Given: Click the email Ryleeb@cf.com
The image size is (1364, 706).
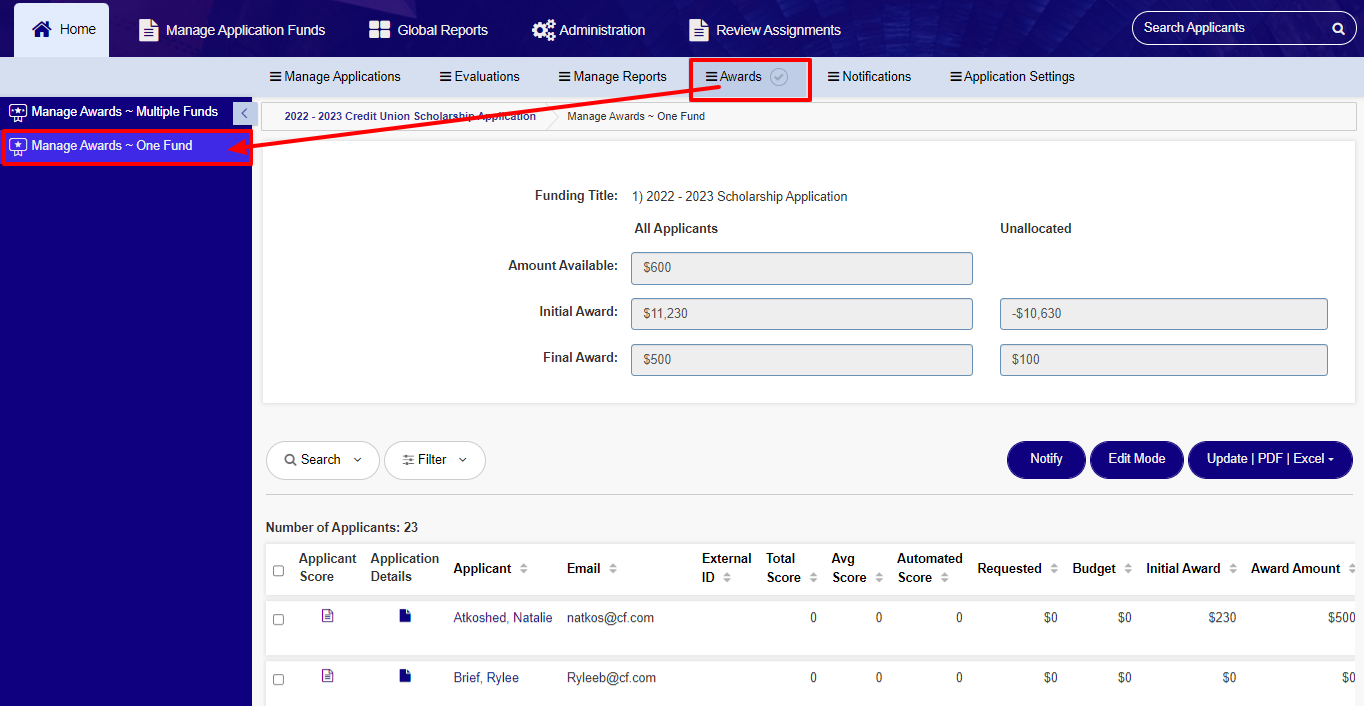Looking at the screenshot, I should [611, 678].
